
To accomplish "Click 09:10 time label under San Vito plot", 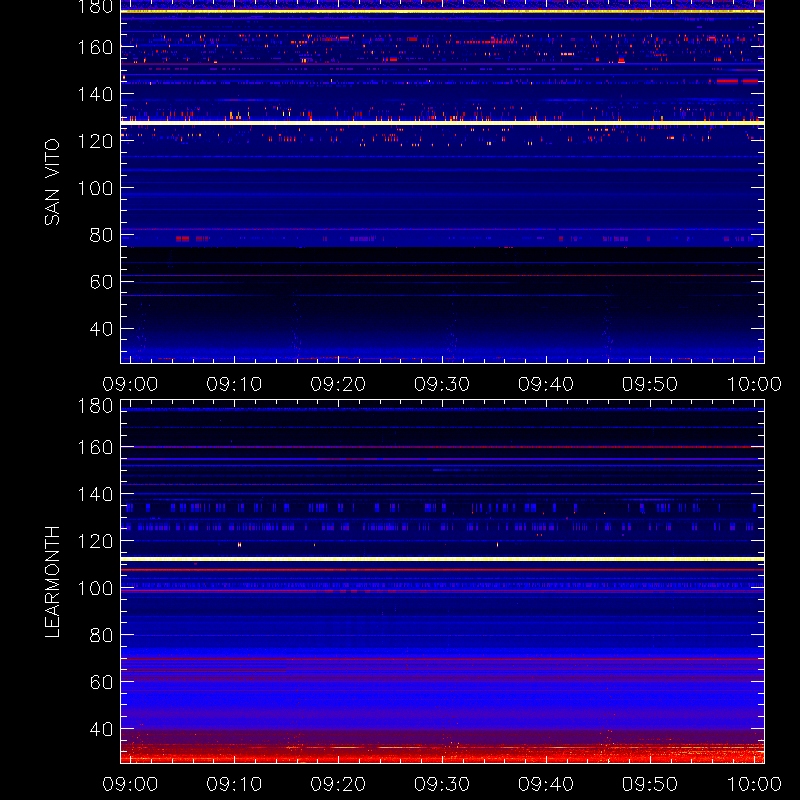I will click(x=234, y=384).
